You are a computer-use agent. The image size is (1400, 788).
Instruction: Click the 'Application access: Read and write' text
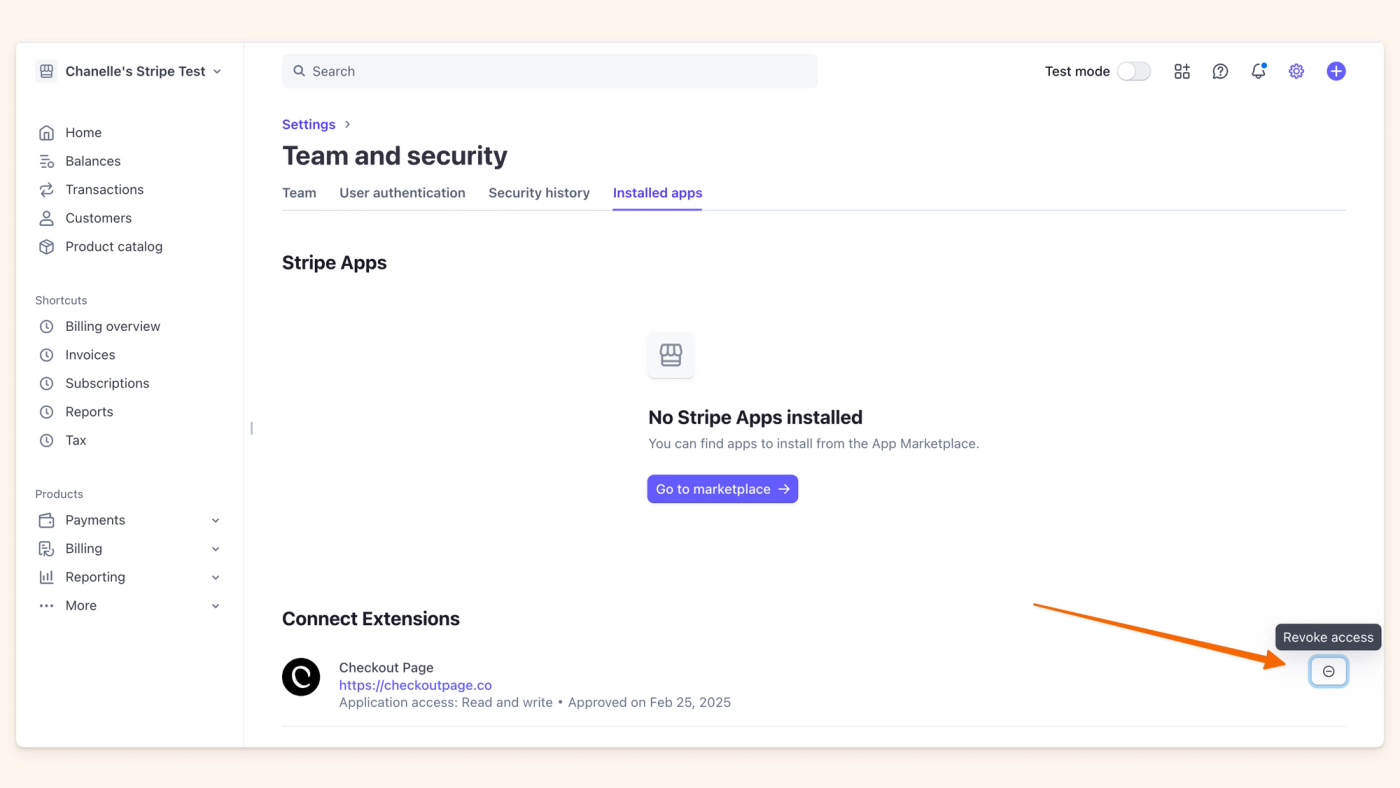coord(446,703)
